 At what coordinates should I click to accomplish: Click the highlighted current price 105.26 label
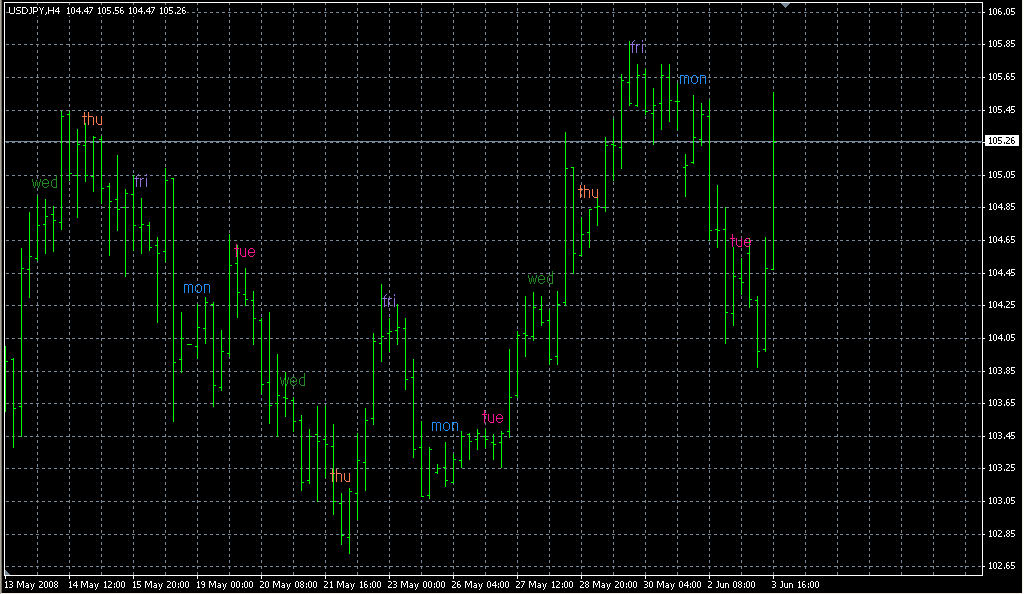[x=1001, y=141]
